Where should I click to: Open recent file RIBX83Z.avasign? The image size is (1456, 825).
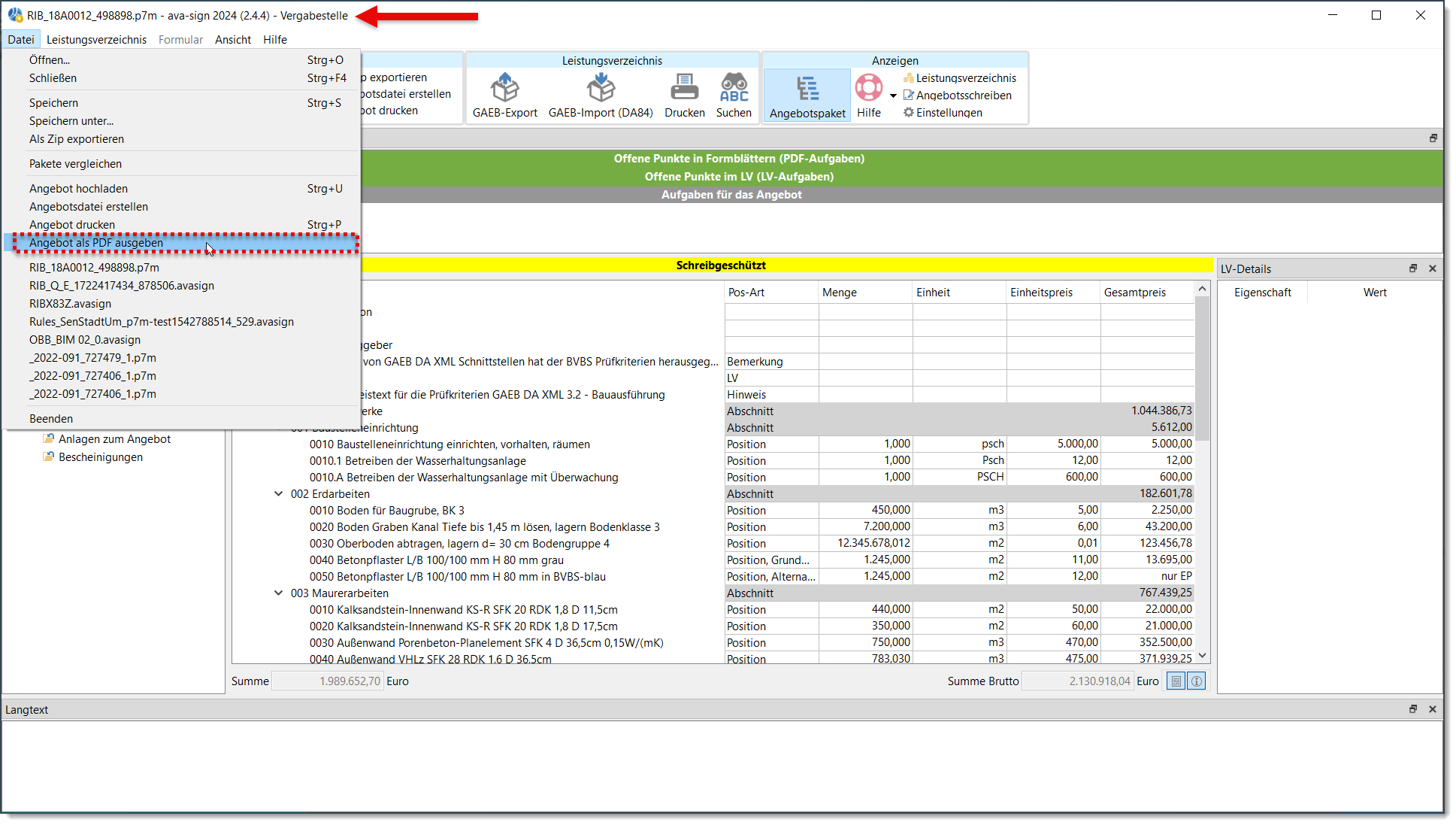pyautogui.click(x=182, y=304)
